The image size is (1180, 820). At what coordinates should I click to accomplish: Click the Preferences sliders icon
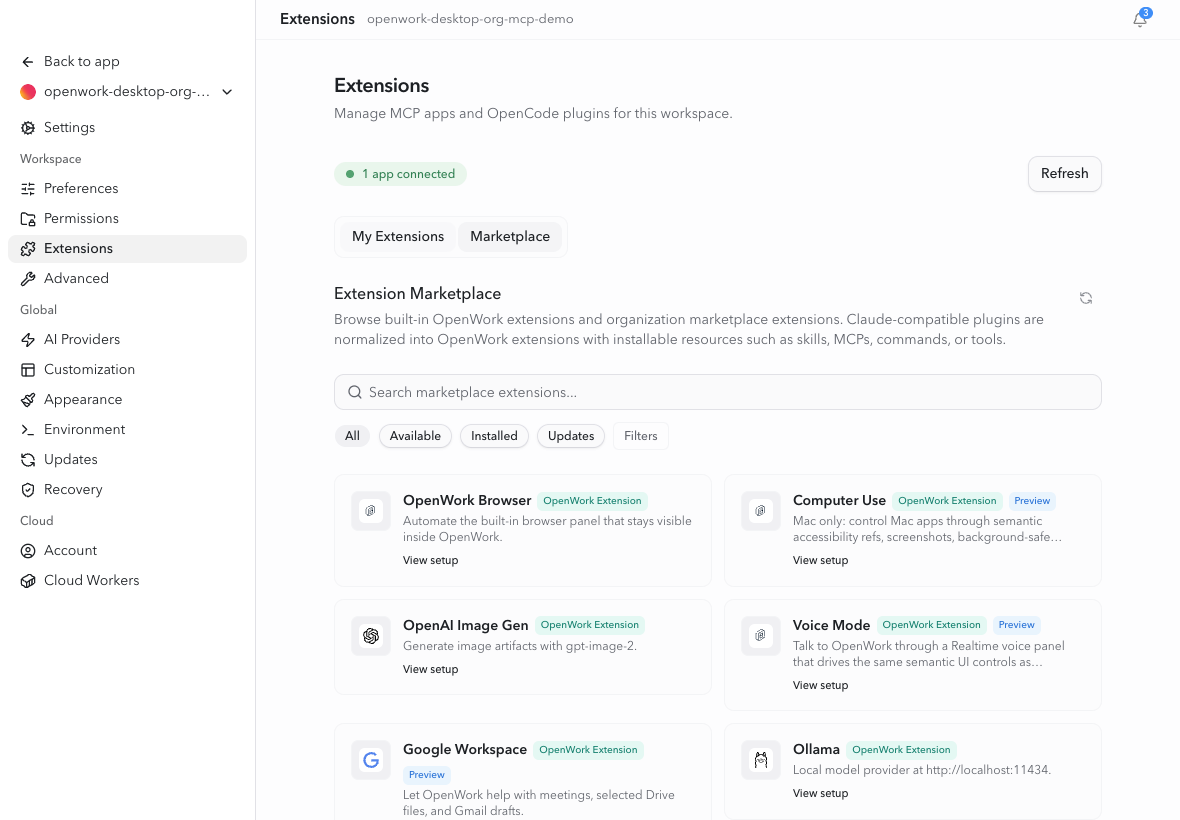28,189
